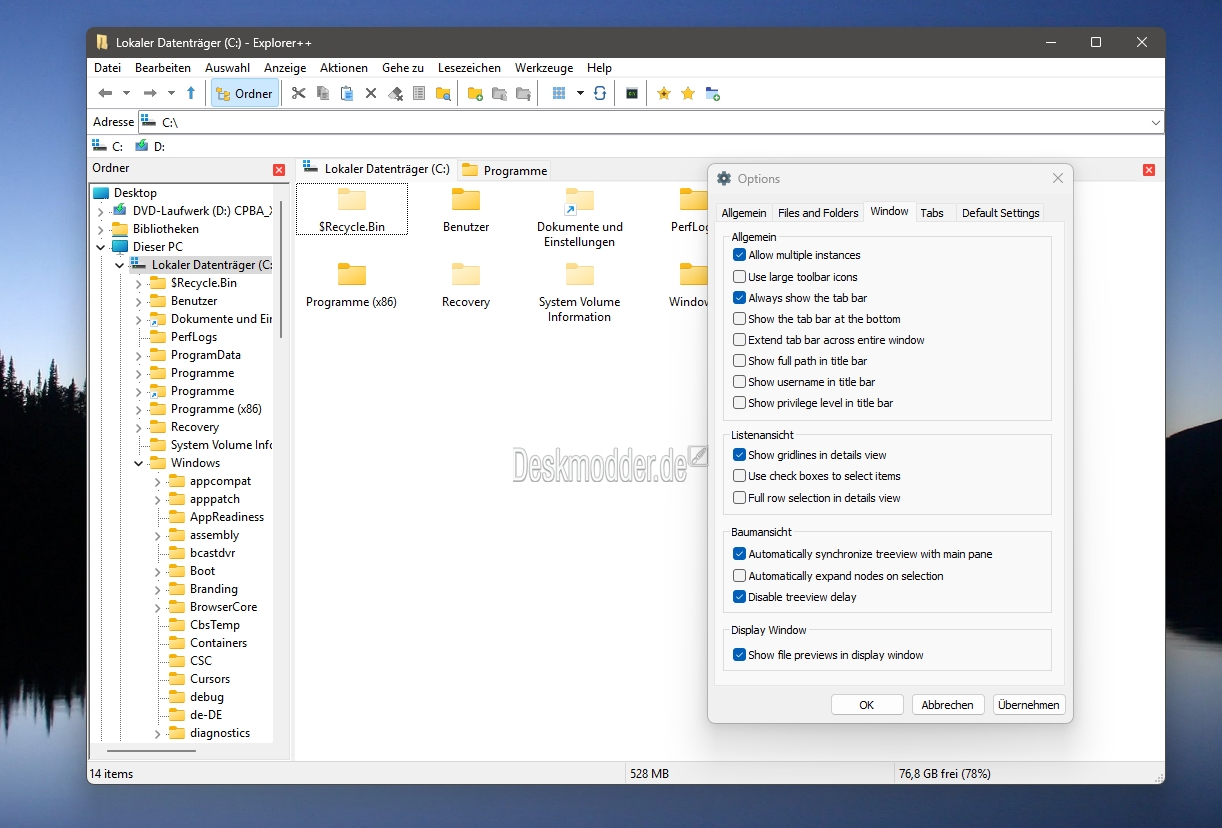1222x828 pixels.
Task: Click the Paste clipboard icon
Action: click(x=347, y=93)
